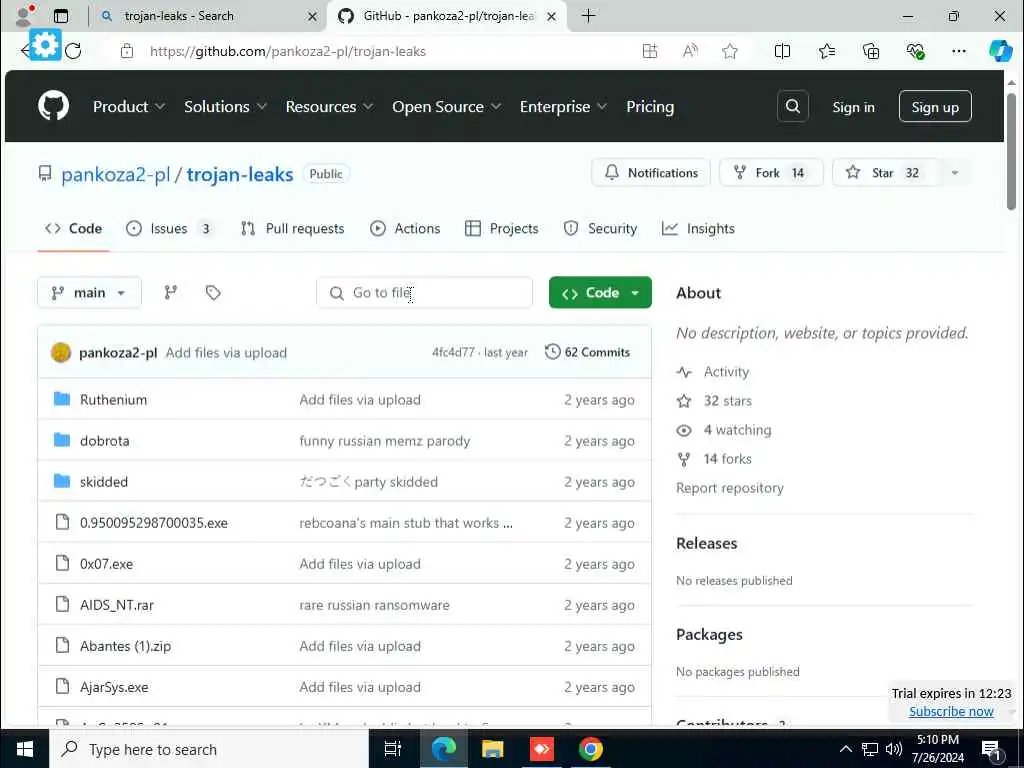Click the site info padlock icon
Screen dimensions: 1024x768
[127, 51]
